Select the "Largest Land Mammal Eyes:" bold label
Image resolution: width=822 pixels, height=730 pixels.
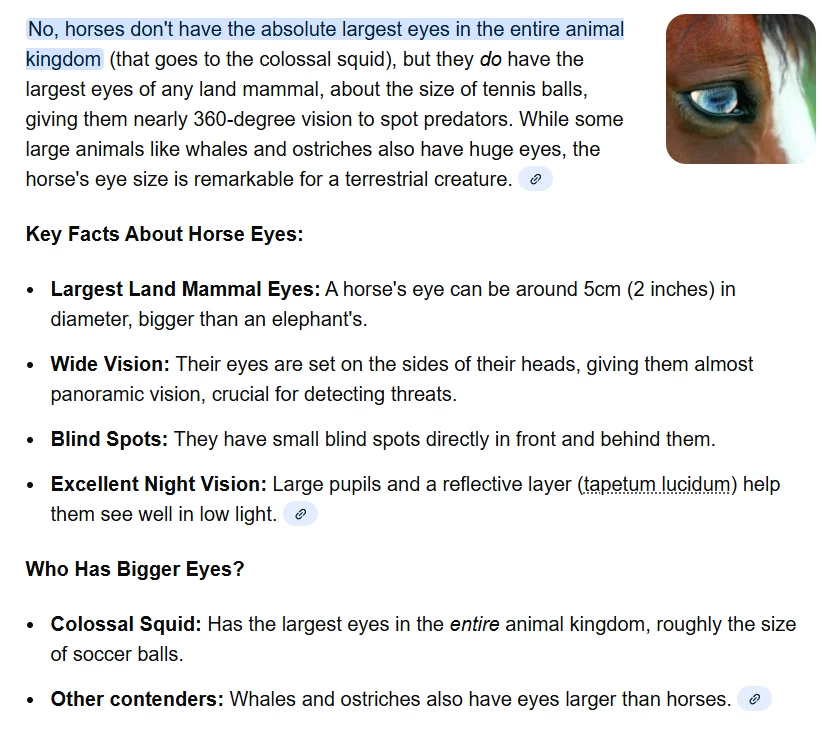point(185,289)
